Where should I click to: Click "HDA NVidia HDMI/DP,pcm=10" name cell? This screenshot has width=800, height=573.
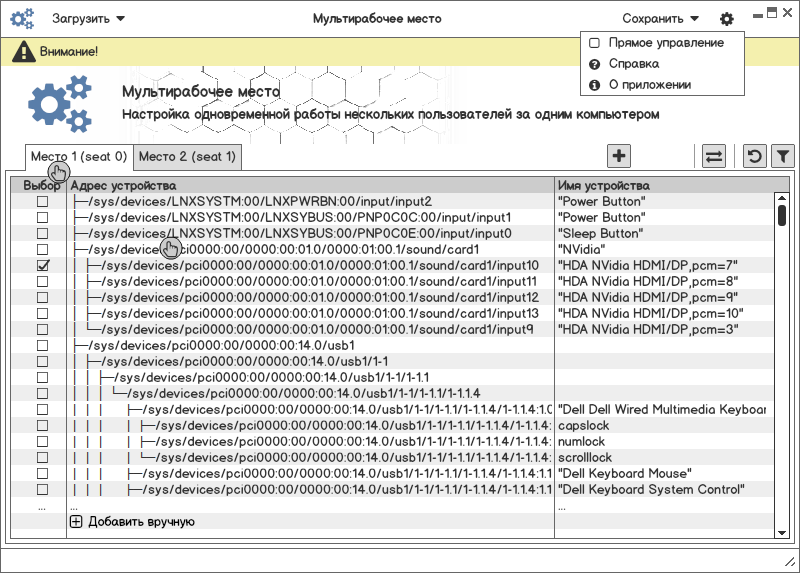click(x=651, y=313)
